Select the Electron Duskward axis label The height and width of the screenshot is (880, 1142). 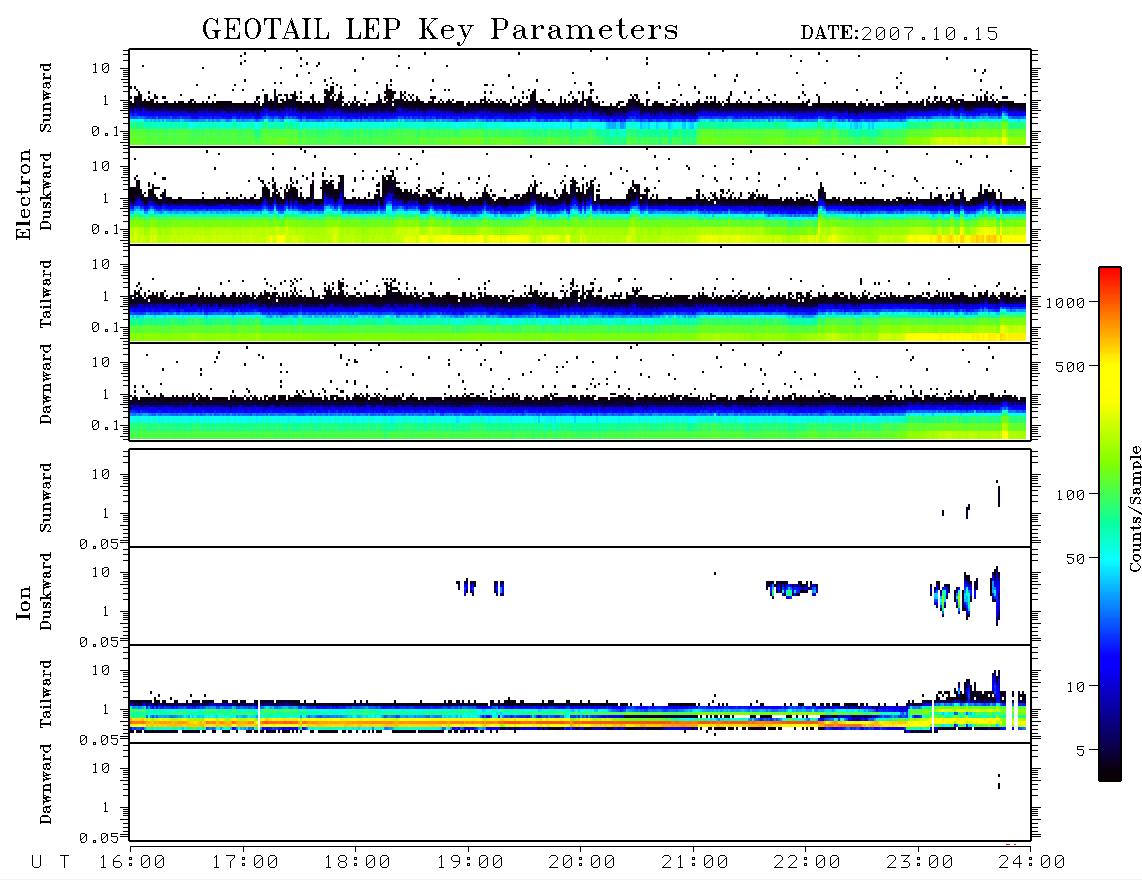point(46,191)
